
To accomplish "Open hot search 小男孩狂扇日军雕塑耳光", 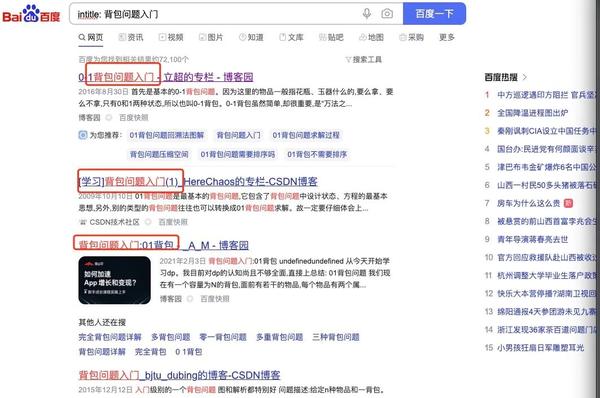I will [x=540, y=347].
